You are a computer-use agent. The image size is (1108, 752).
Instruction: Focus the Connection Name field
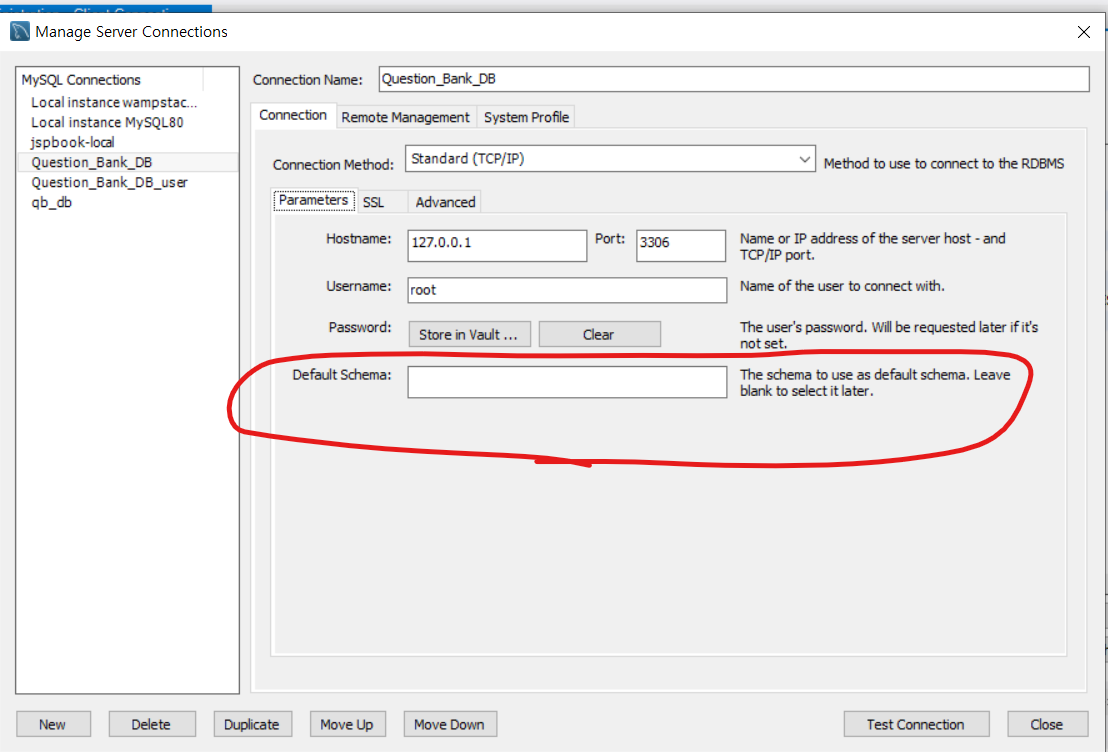point(733,79)
